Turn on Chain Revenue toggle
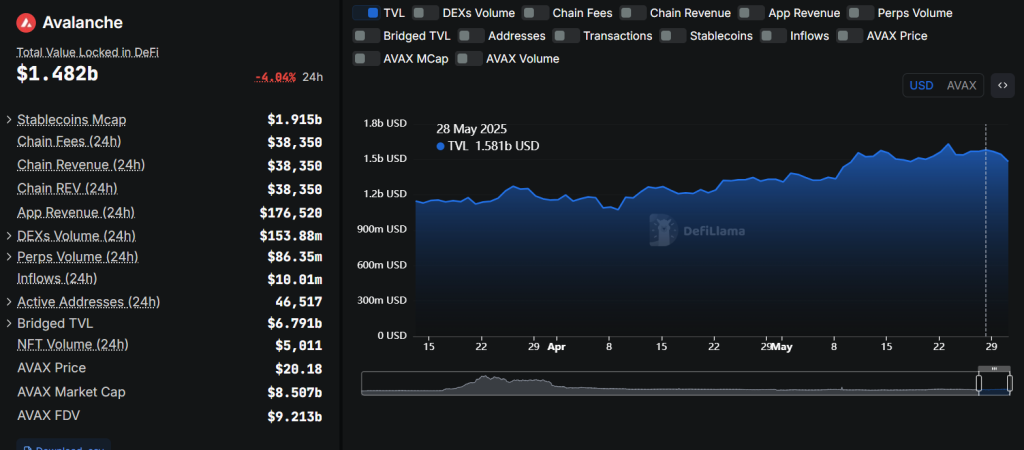1024x450 pixels. (633, 13)
